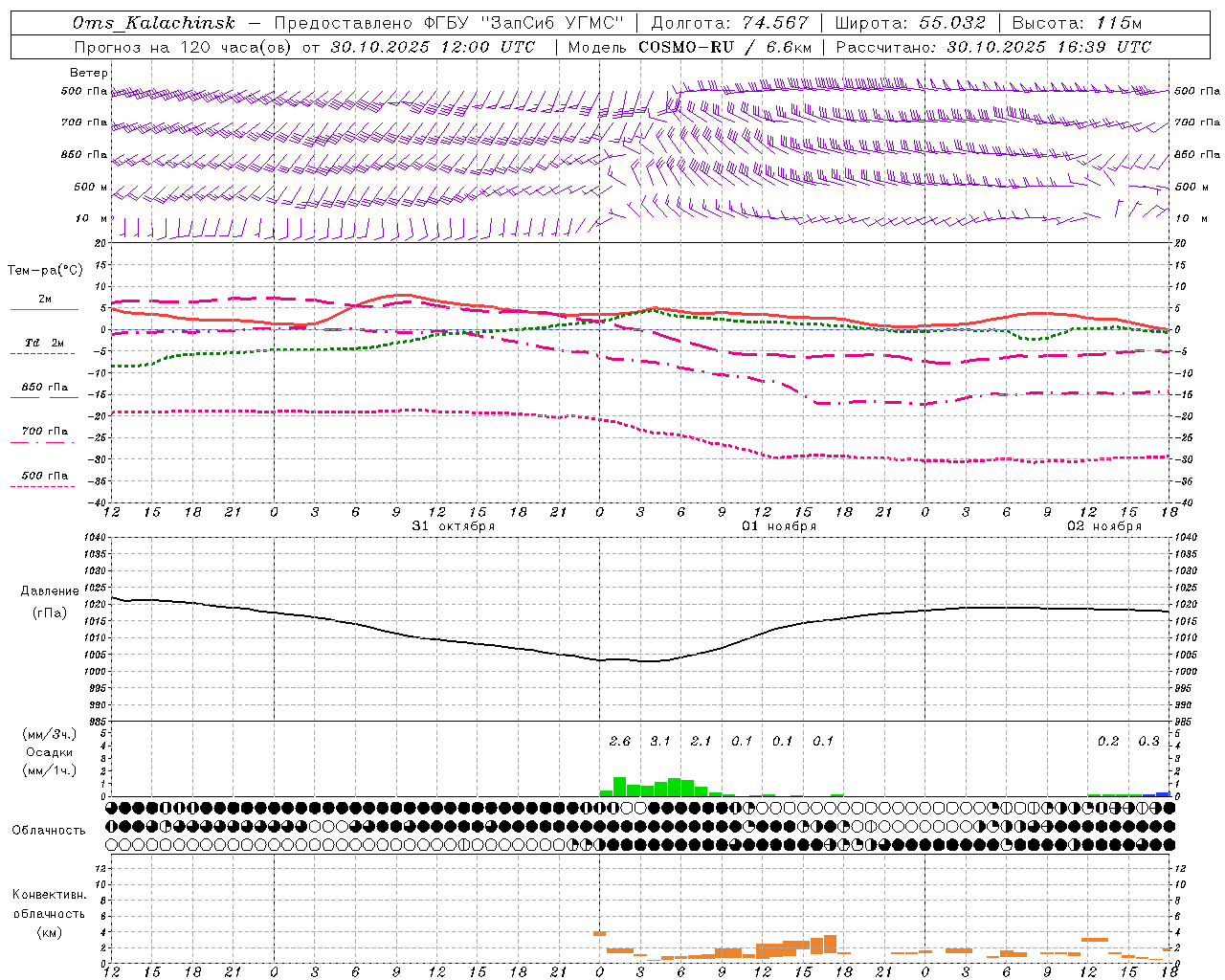
Task: Click the 500 м wind level label on left axis
Action: 91,187
